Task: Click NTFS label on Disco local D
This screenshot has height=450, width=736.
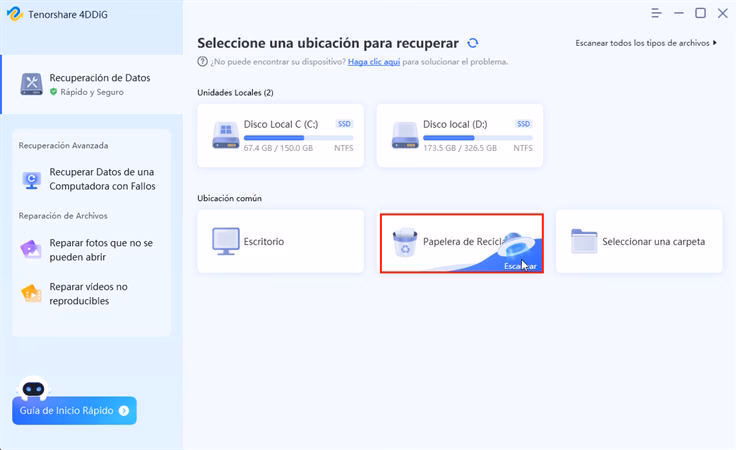Action: [x=523, y=148]
